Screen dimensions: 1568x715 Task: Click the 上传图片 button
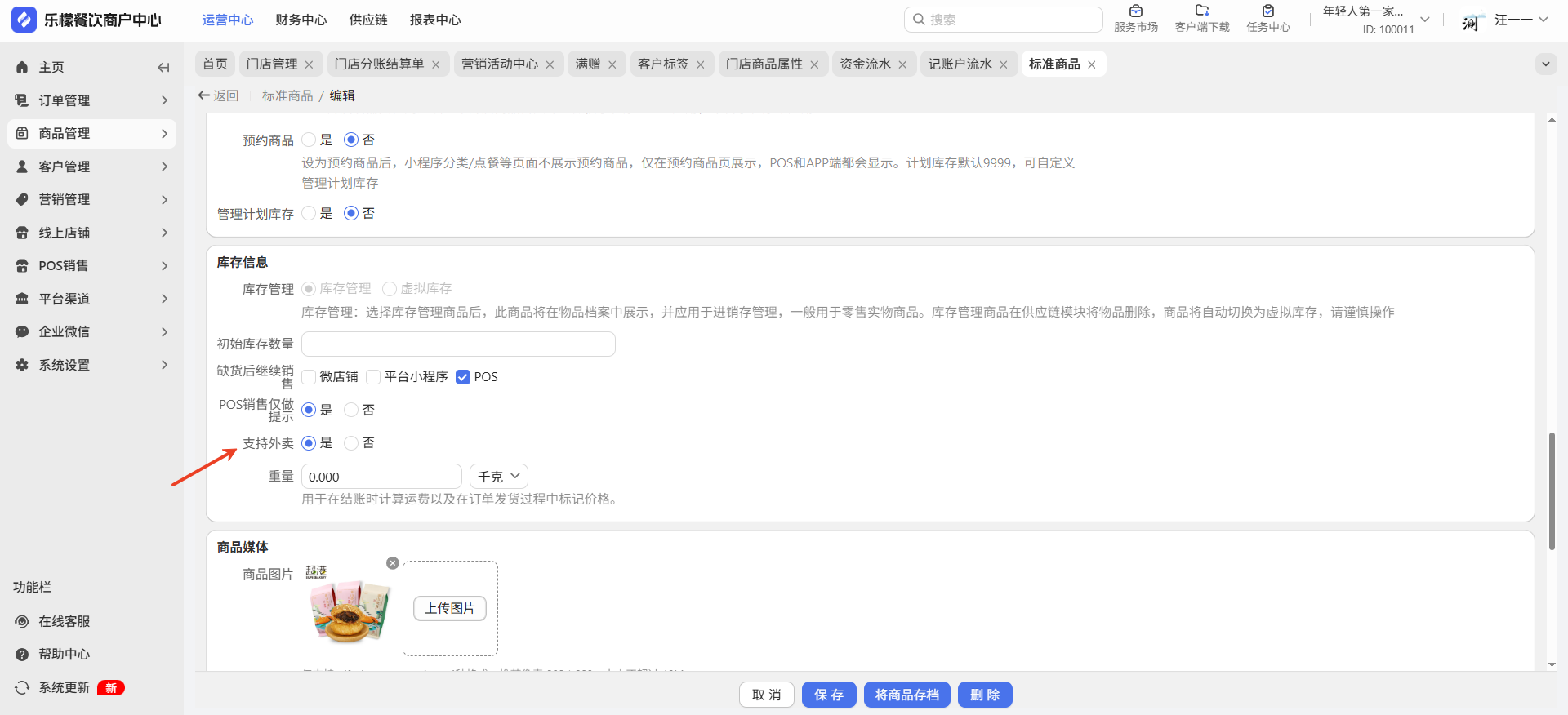coord(450,608)
